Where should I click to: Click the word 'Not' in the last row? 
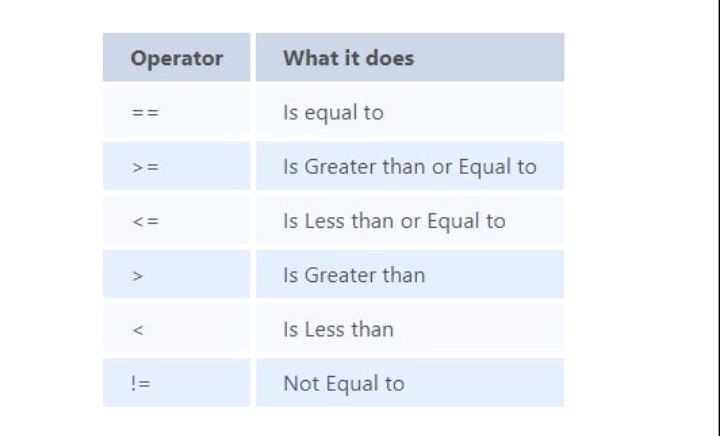pos(300,383)
